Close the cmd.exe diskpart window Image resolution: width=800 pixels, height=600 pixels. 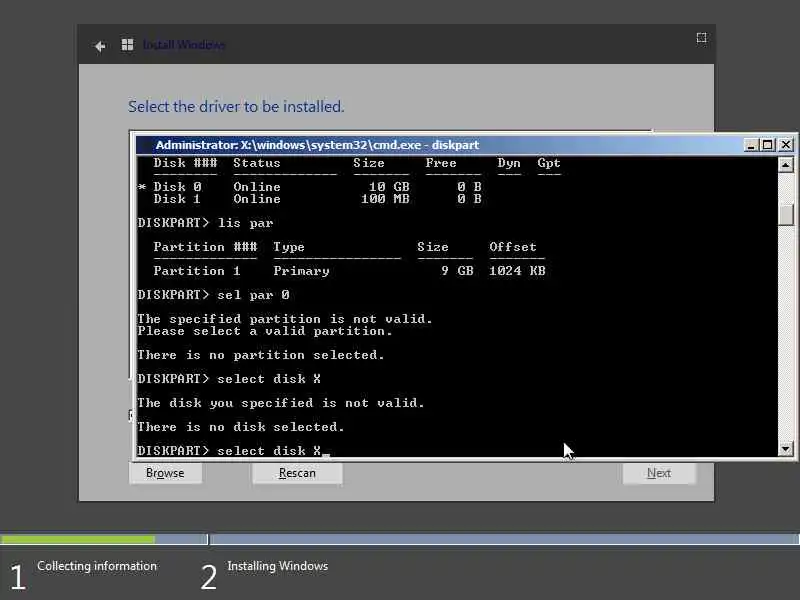pos(786,145)
